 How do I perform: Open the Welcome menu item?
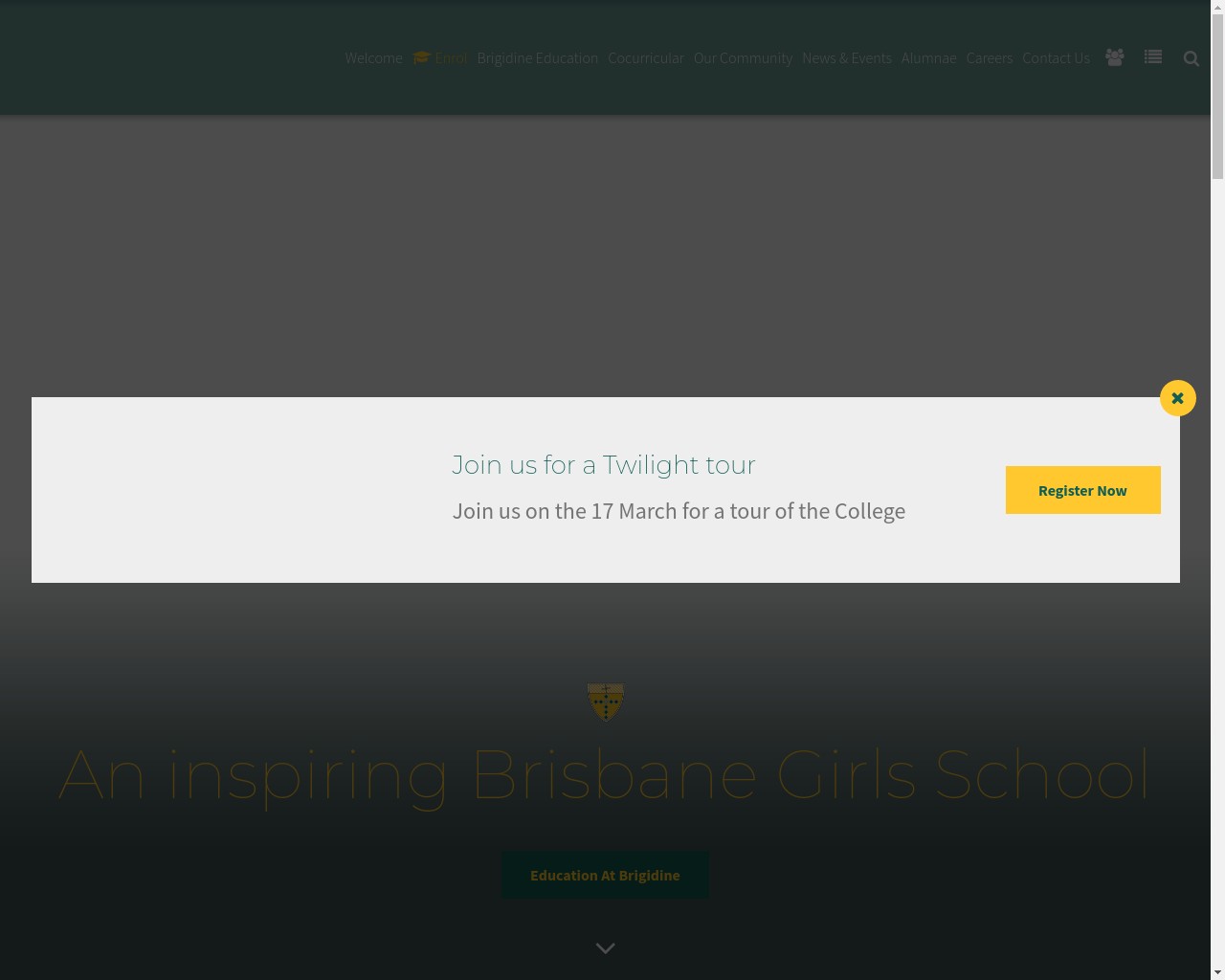point(373,58)
